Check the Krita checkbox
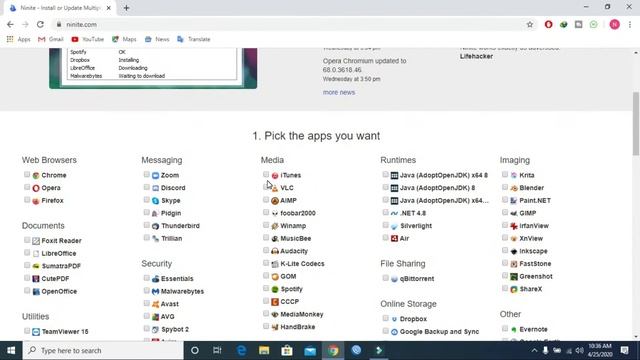Image resolution: width=640 pixels, height=360 pixels. pos(505,175)
